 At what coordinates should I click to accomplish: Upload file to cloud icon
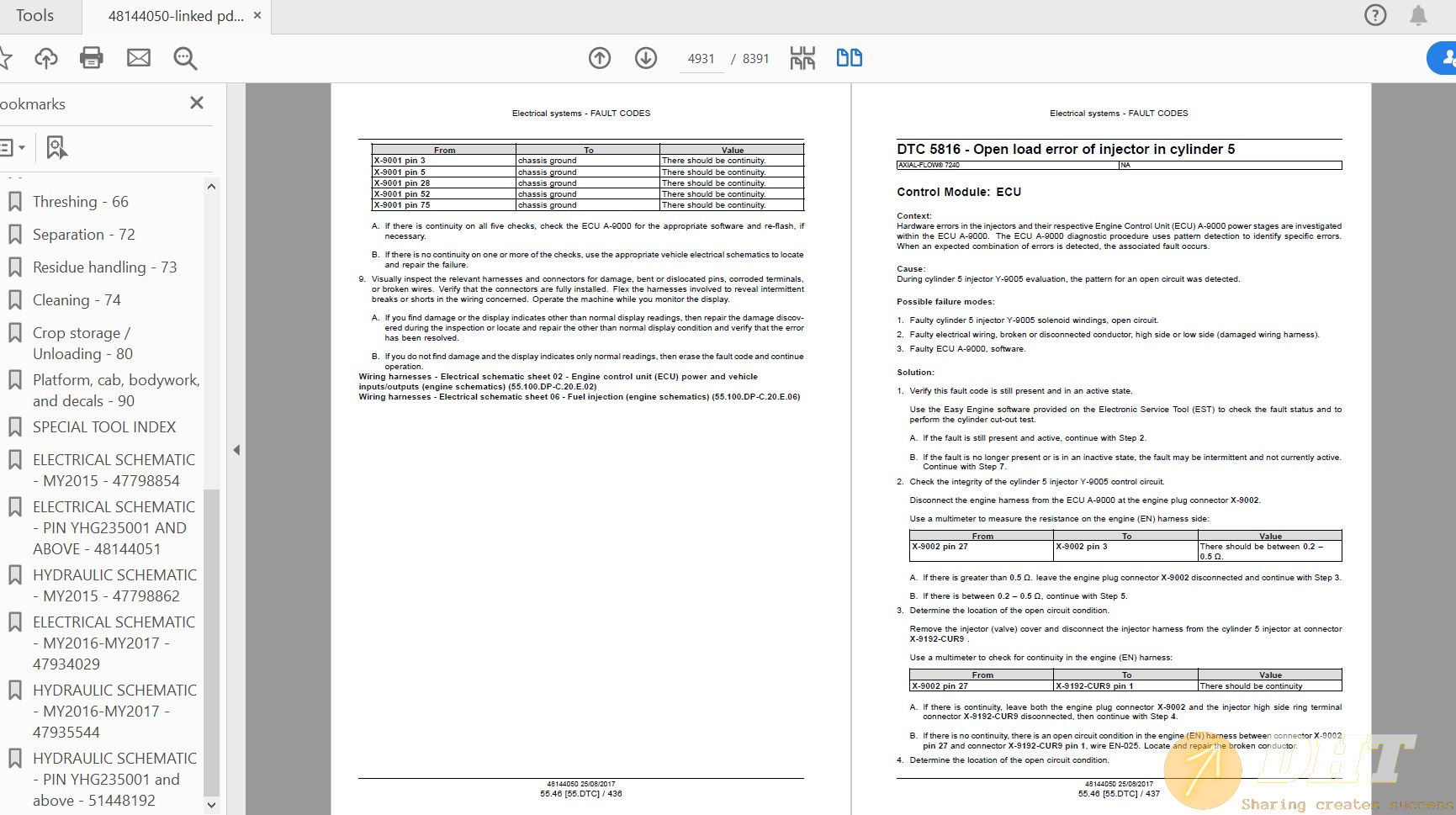click(46, 58)
